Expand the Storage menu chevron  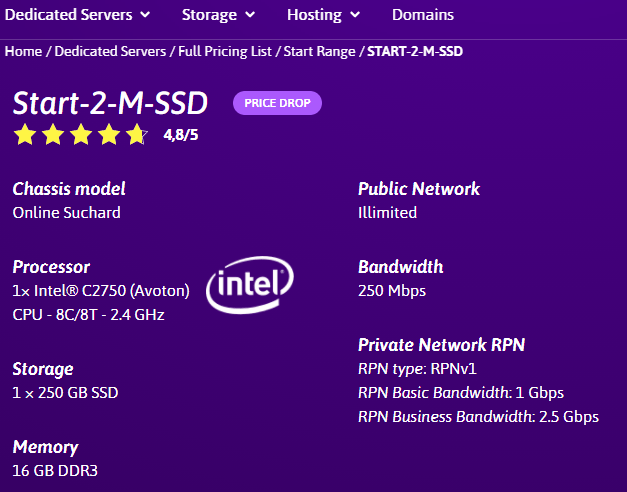(x=250, y=15)
